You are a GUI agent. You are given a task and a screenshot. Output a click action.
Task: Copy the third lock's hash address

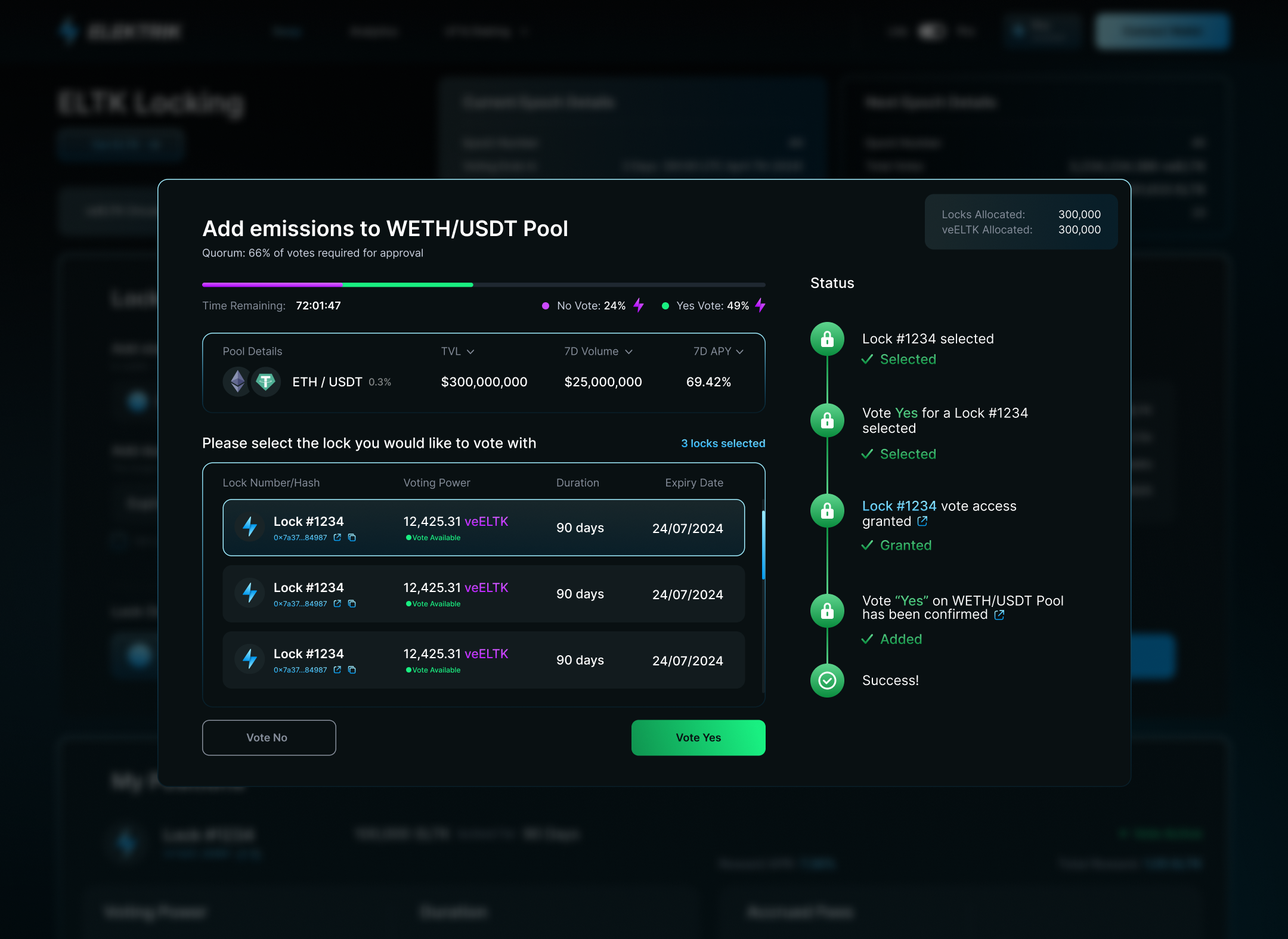coord(352,670)
